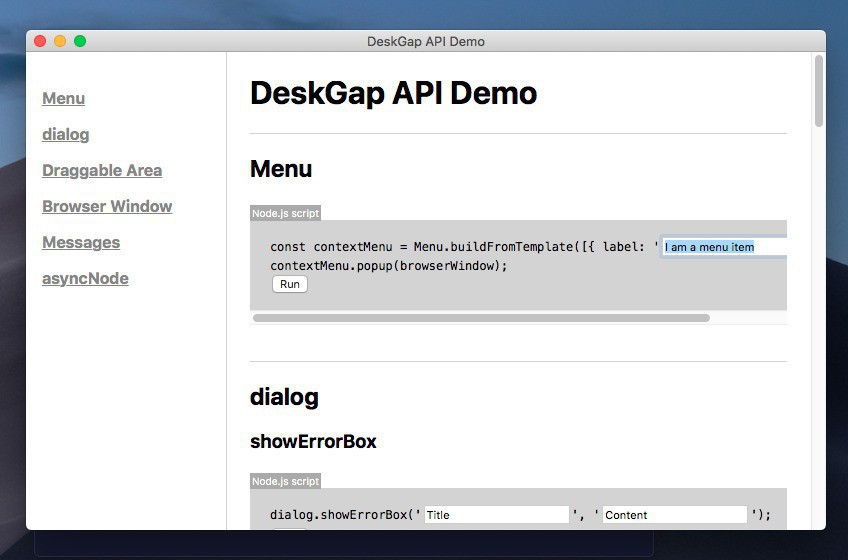Jump to the dialog section link

[65, 134]
